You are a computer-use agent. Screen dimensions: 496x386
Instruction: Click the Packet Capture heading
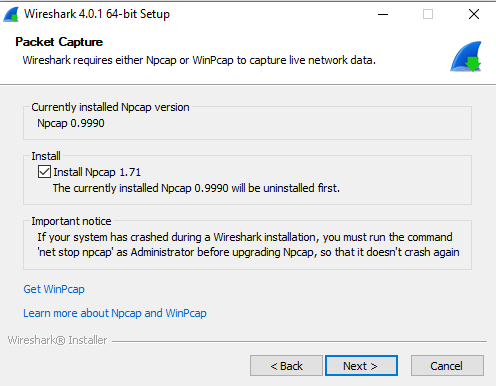59,42
